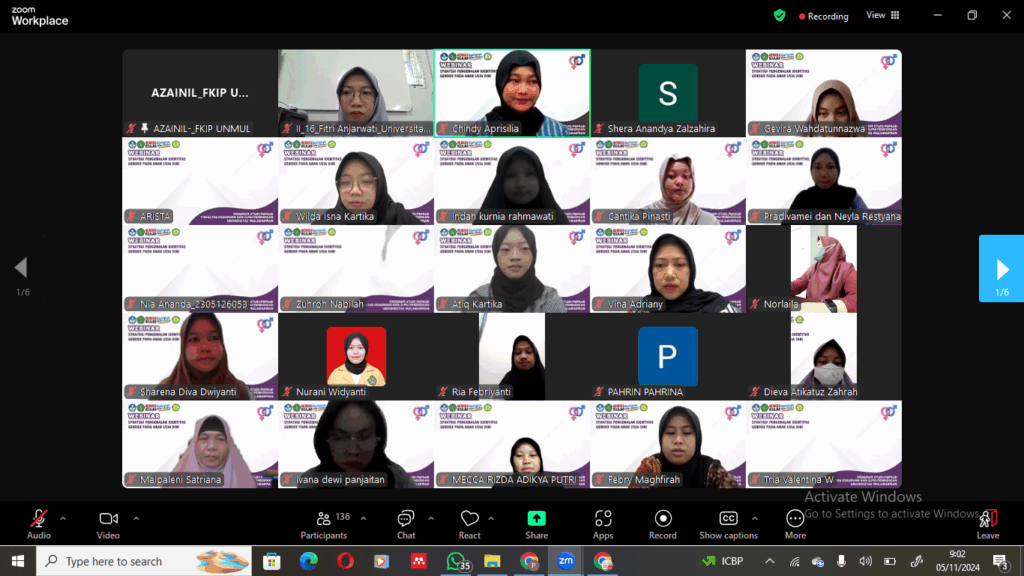Open the Participants panel

324,524
